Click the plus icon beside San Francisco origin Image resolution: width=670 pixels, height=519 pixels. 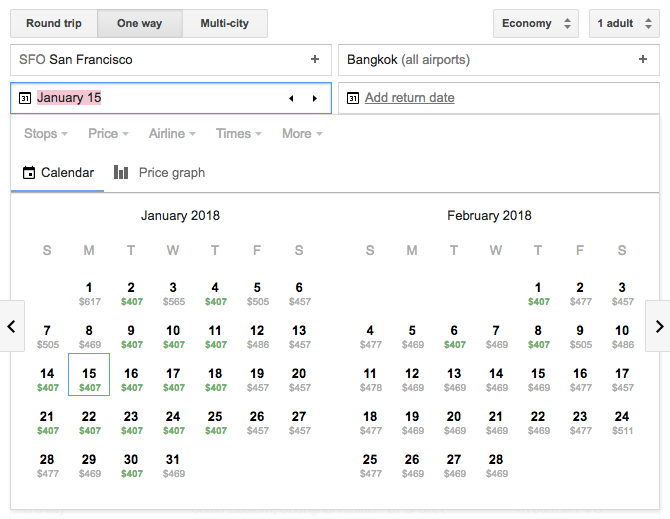tap(315, 60)
